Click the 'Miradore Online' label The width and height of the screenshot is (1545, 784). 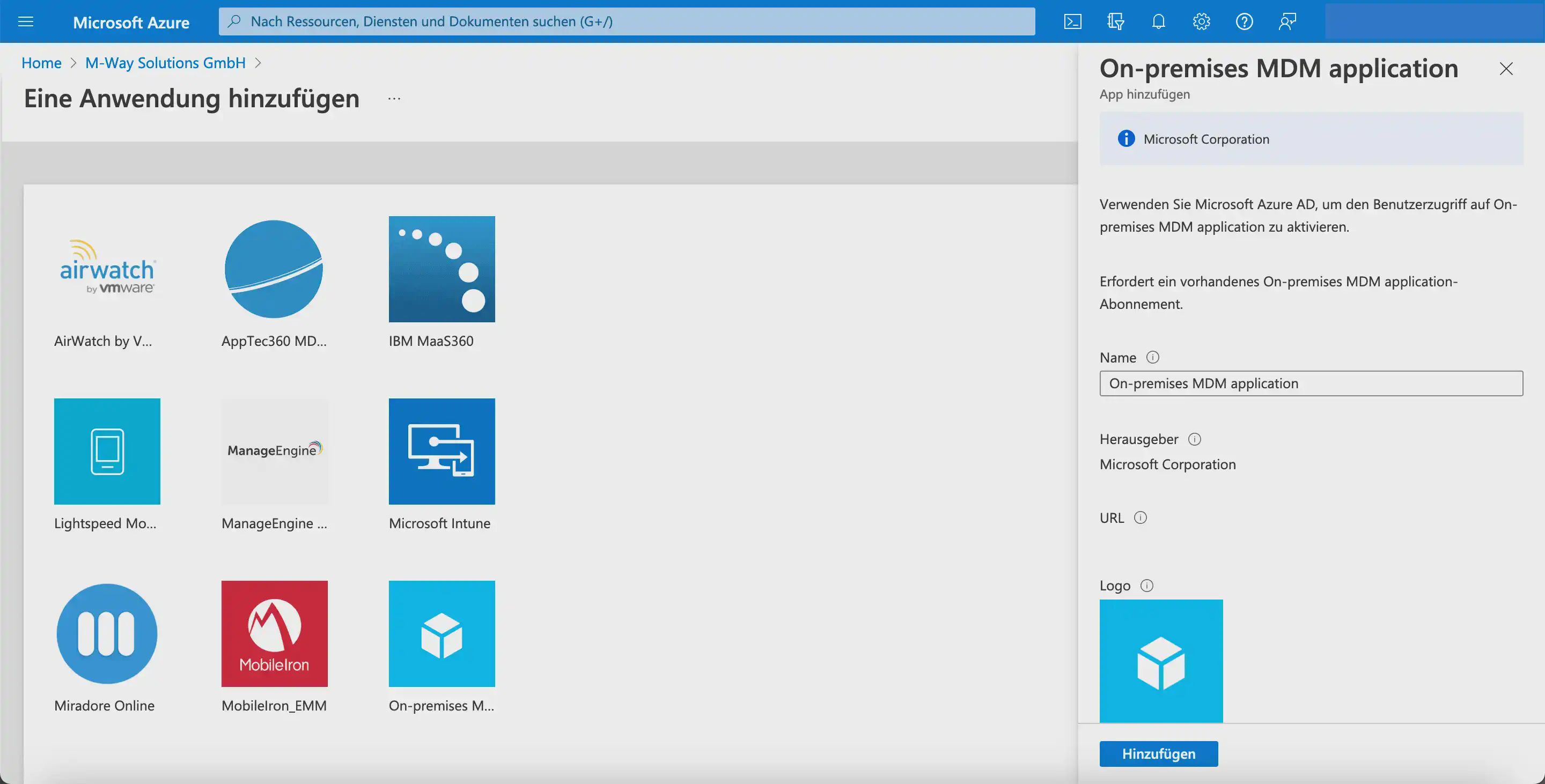coord(105,706)
